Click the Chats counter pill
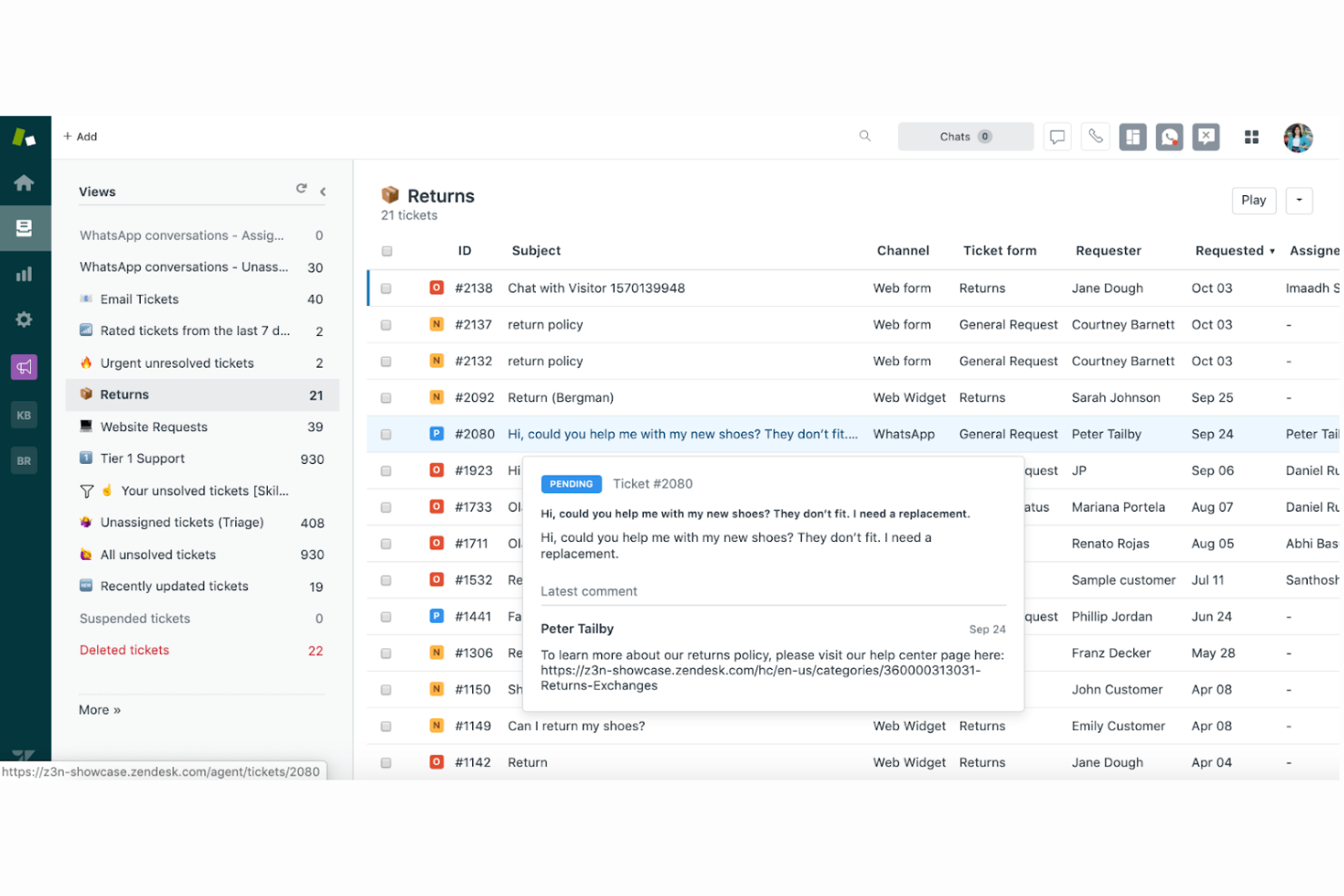This screenshot has width=1344, height=896. click(965, 136)
